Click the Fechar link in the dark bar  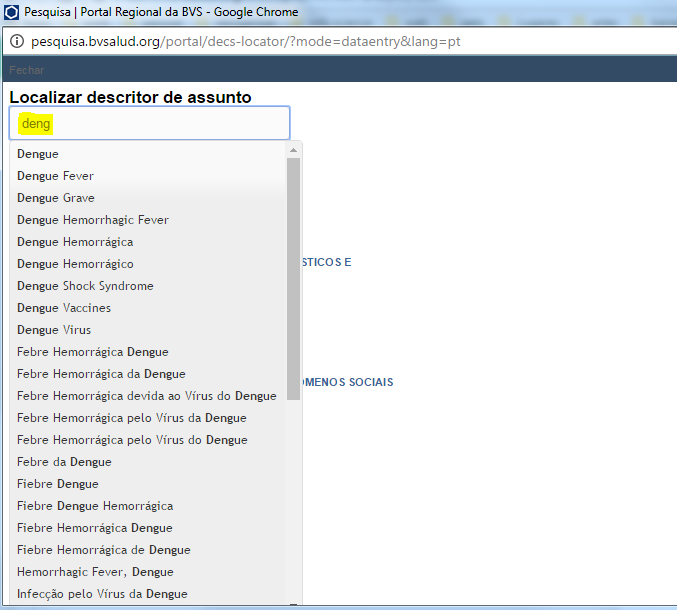pyautogui.click(x=27, y=70)
